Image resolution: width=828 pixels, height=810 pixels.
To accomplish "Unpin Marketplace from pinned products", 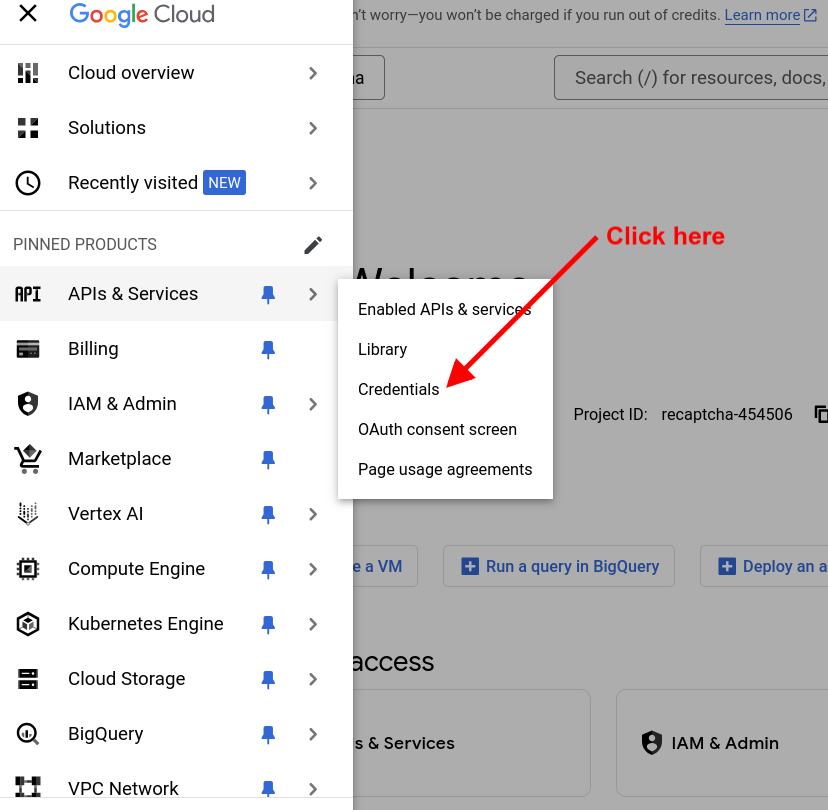I will [268, 459].
